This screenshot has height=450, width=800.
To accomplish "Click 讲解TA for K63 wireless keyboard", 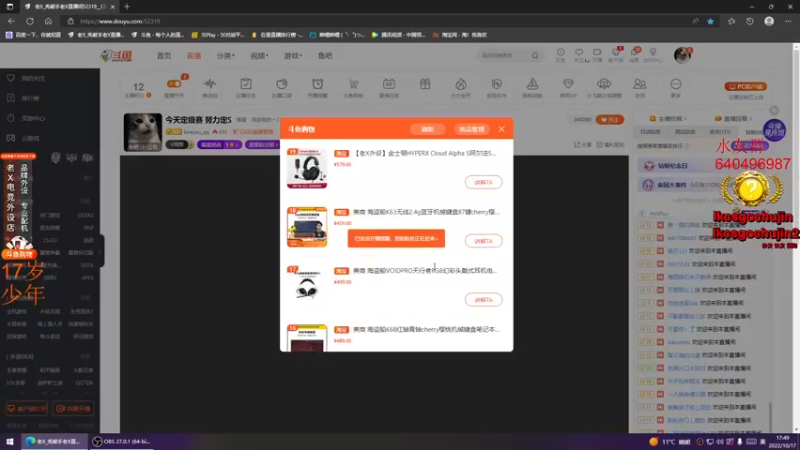I will pyautogui.click(x=483, y=241).
